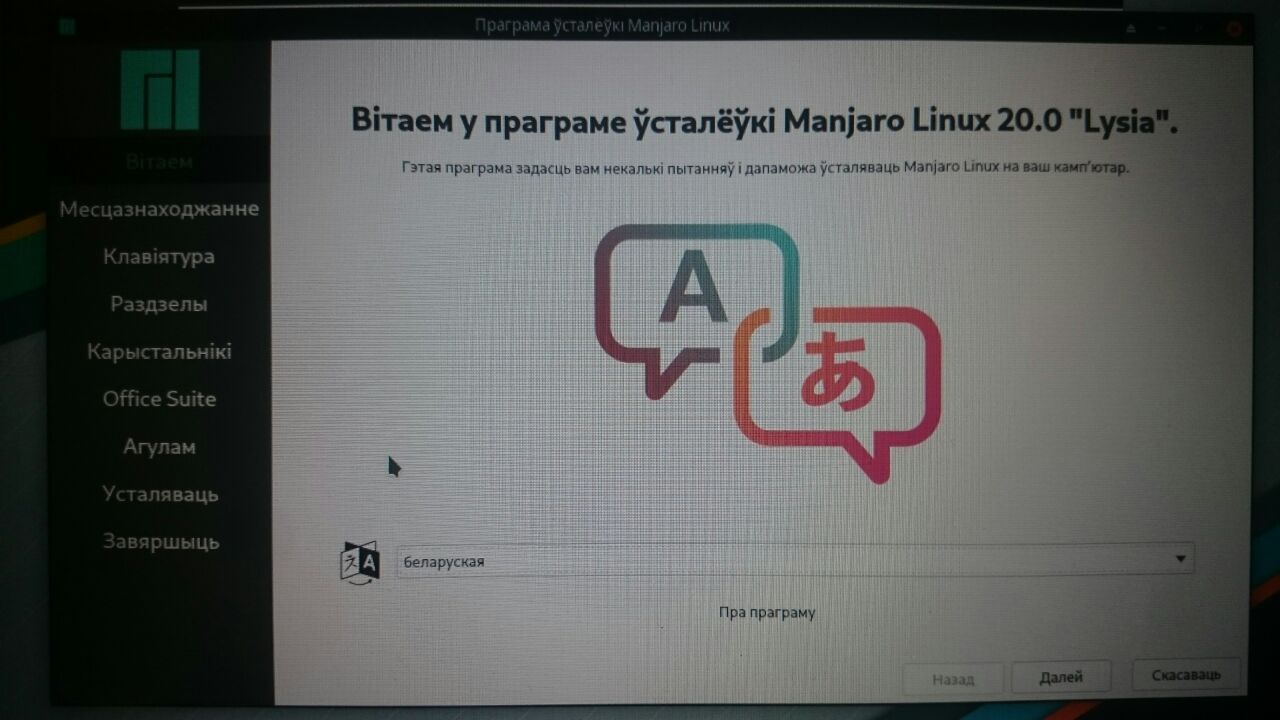The image size is (1280, 720).
Task: Click the keep-above arrow icon in the title bar
Action: pyautogui.click(x=1131, y=28)
